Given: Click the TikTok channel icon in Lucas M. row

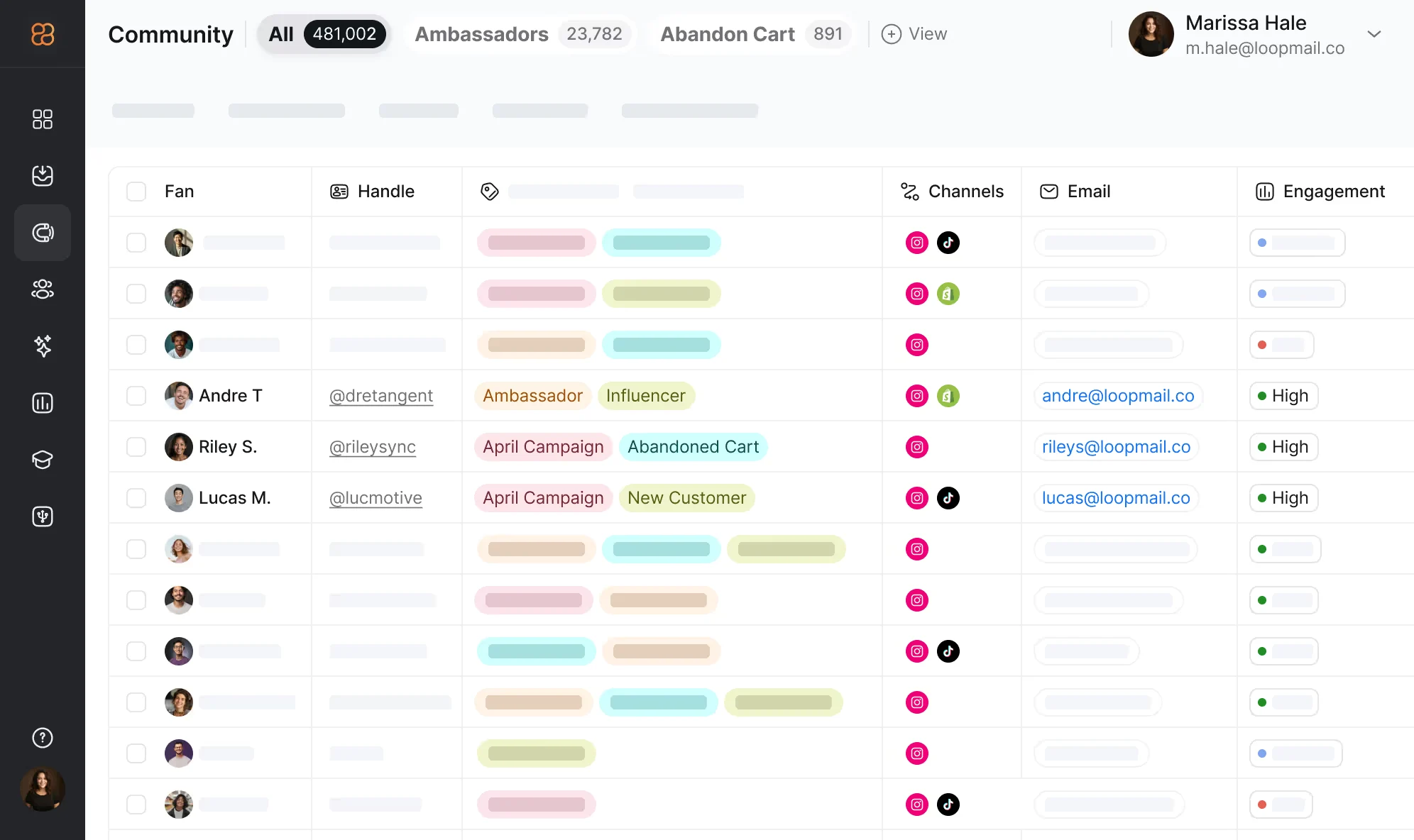Looking at the screenshot, I should [x=948, y=498].
